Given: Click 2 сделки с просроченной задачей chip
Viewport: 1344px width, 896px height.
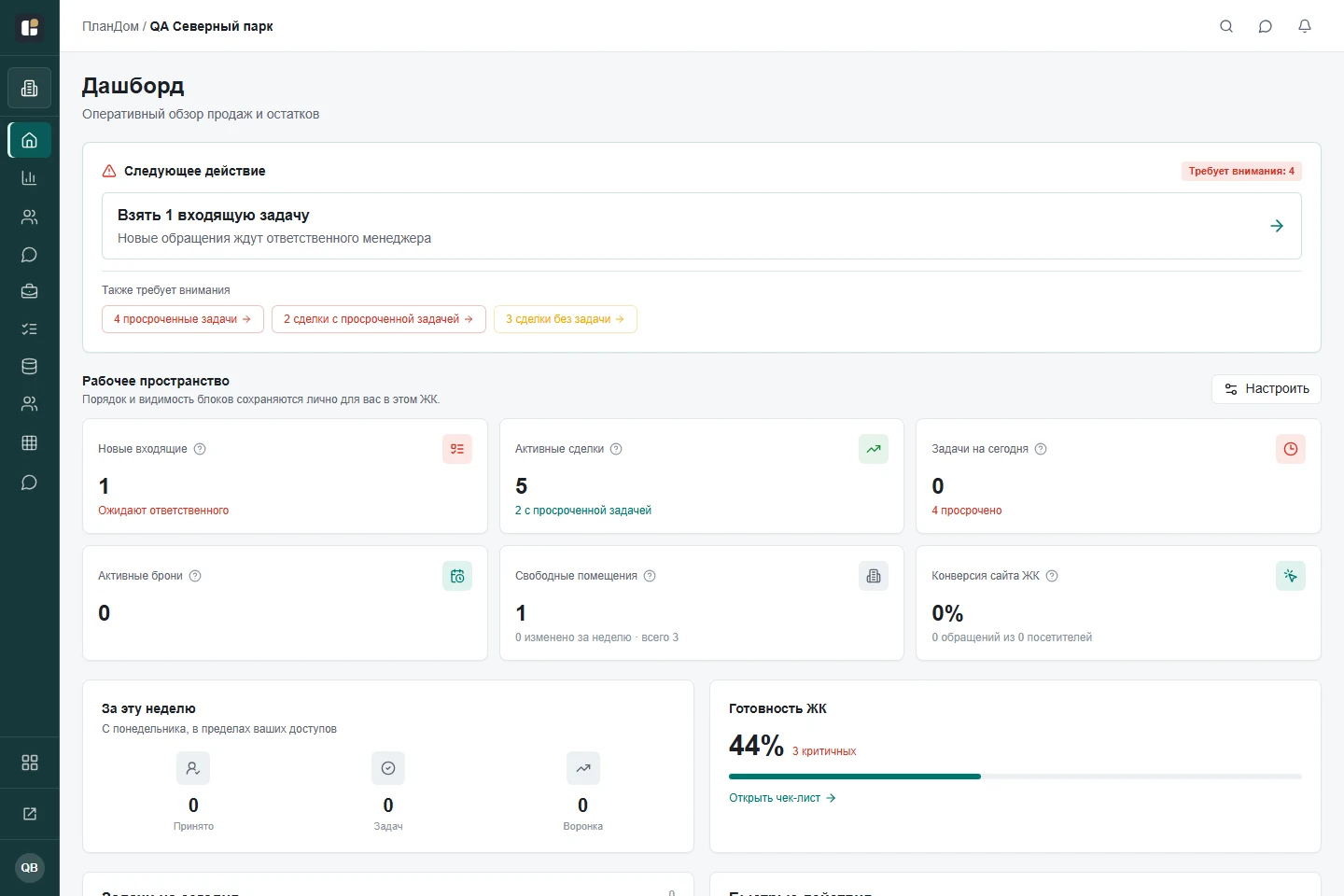Looking at the screenshot, I should click(x=379, y=319).
